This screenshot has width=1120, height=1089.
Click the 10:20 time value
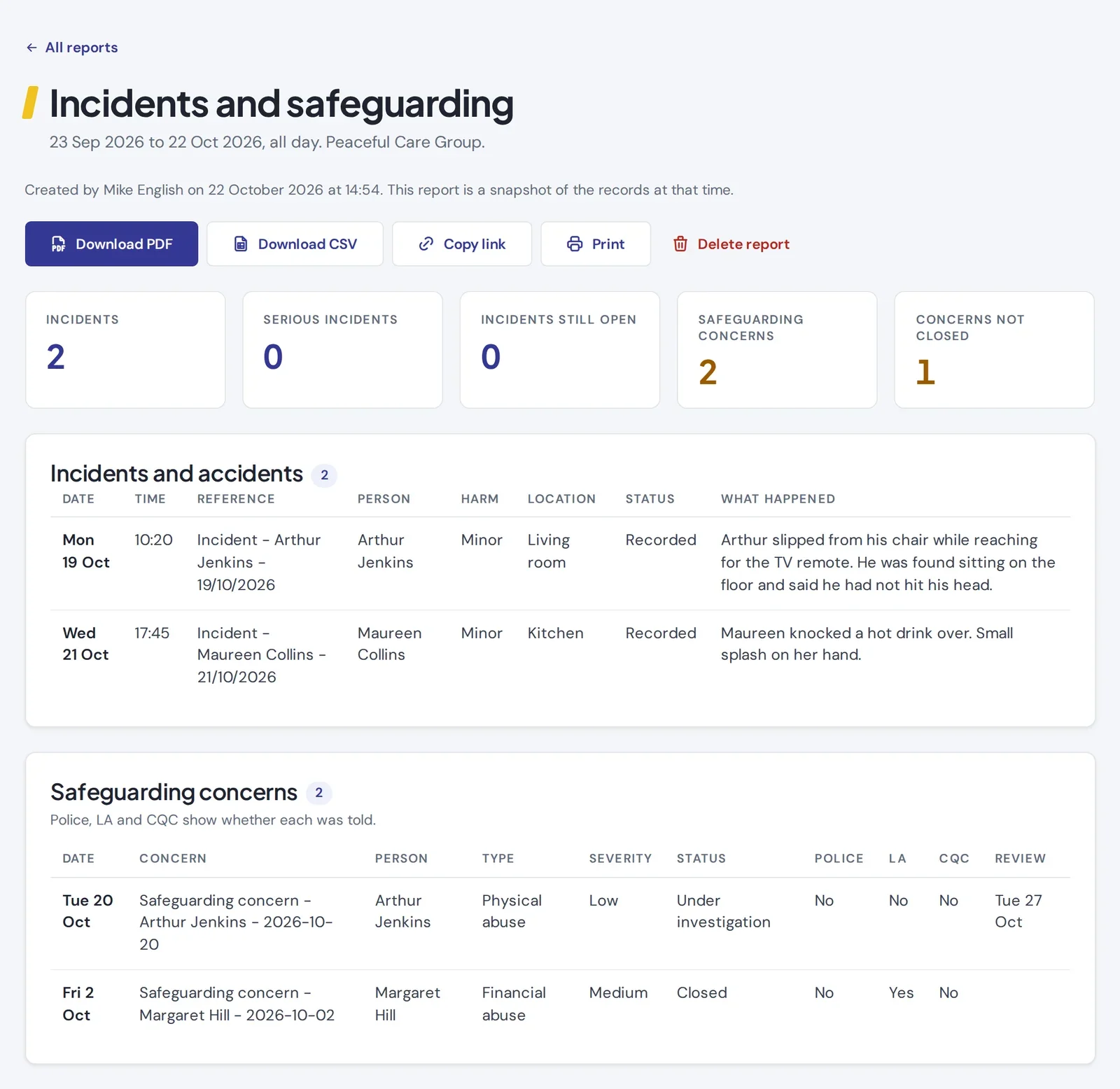tap(153, 540)
